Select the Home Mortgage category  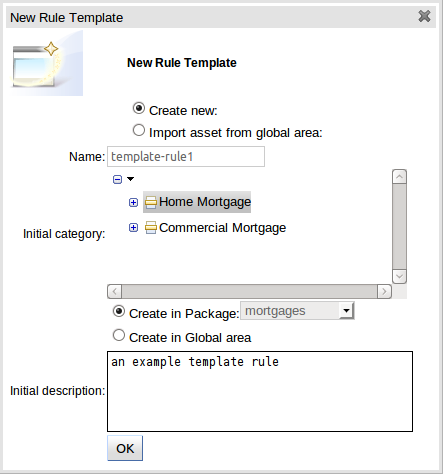tap(205, 202)
